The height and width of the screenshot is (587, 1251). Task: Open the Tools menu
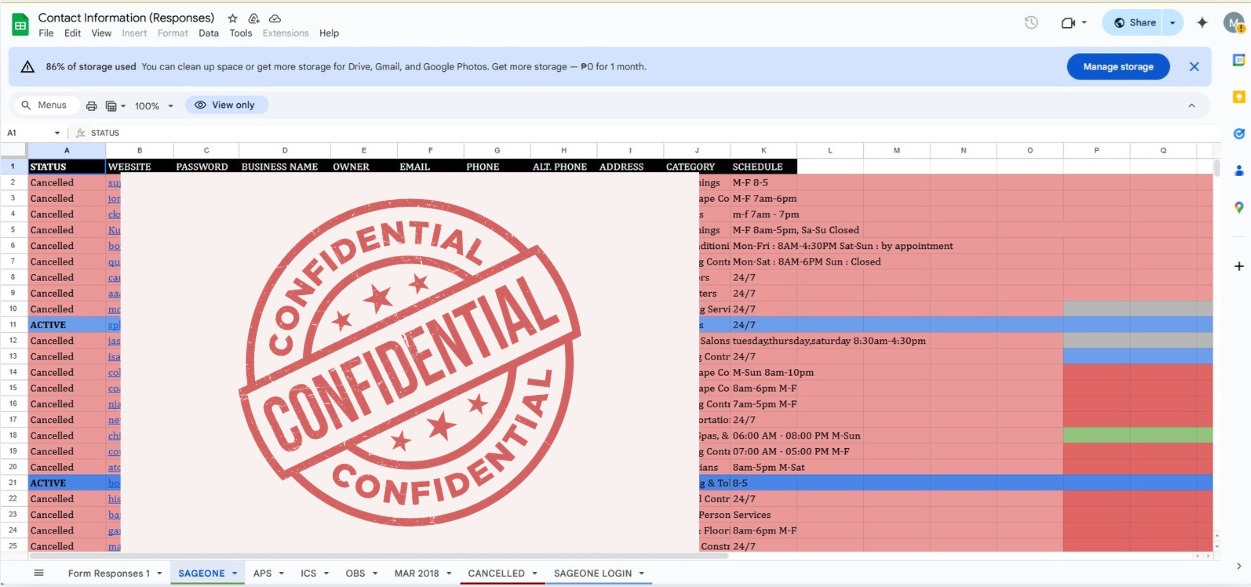point(241,33)
